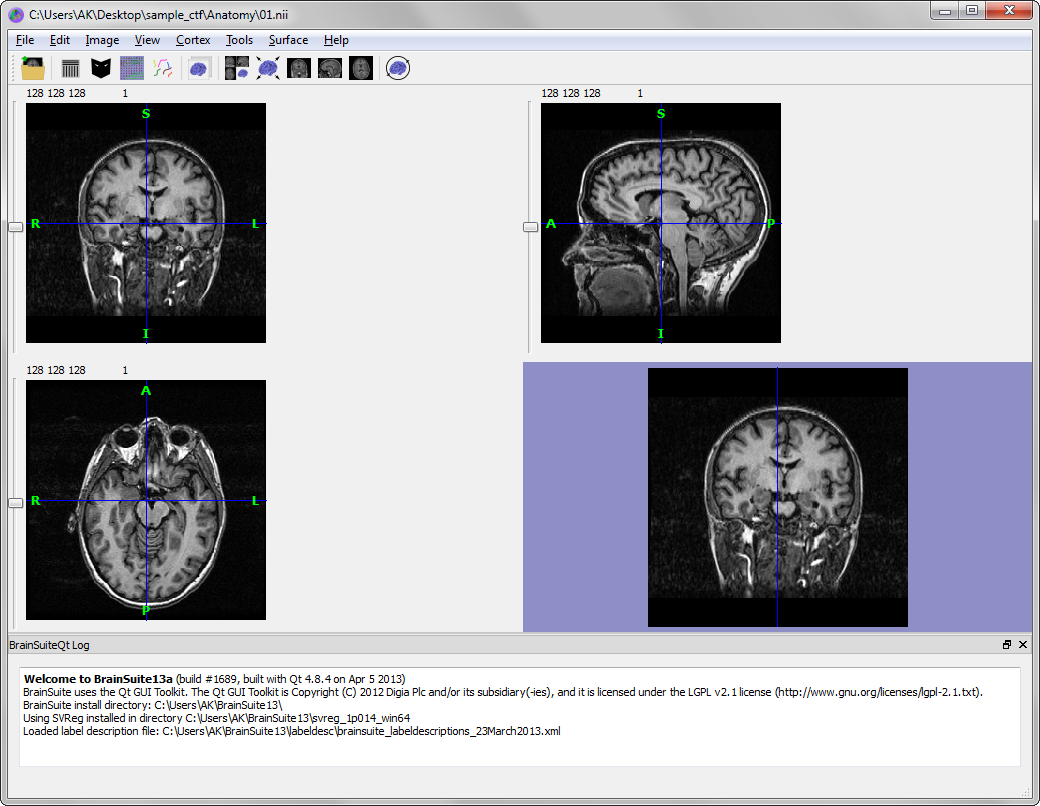The width and height of the screenshot is (1040, 806).
Task: Open the Tools menu
Action: [x=239, y=40]
